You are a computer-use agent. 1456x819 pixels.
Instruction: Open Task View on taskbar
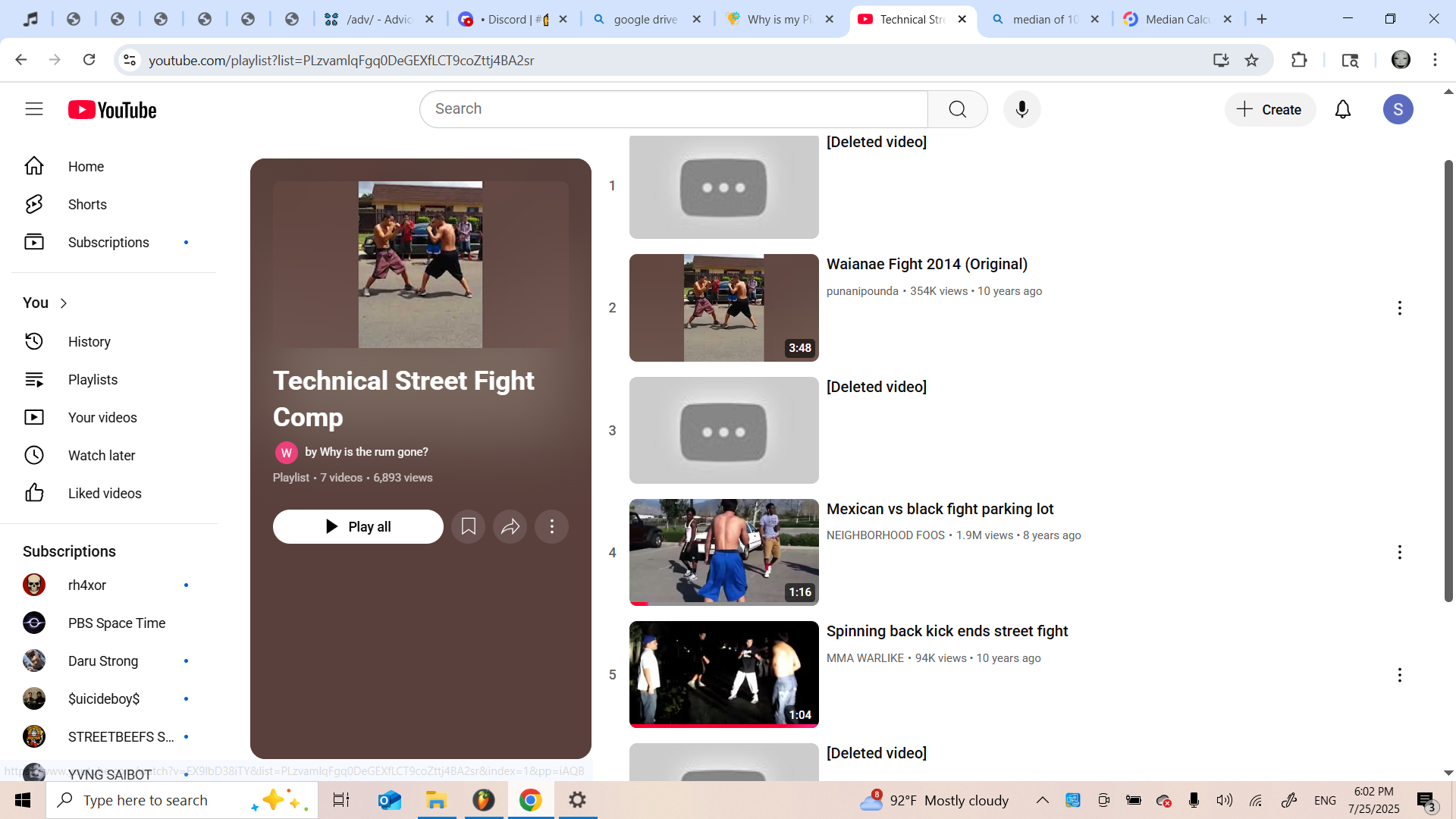[x=341, y=800]
